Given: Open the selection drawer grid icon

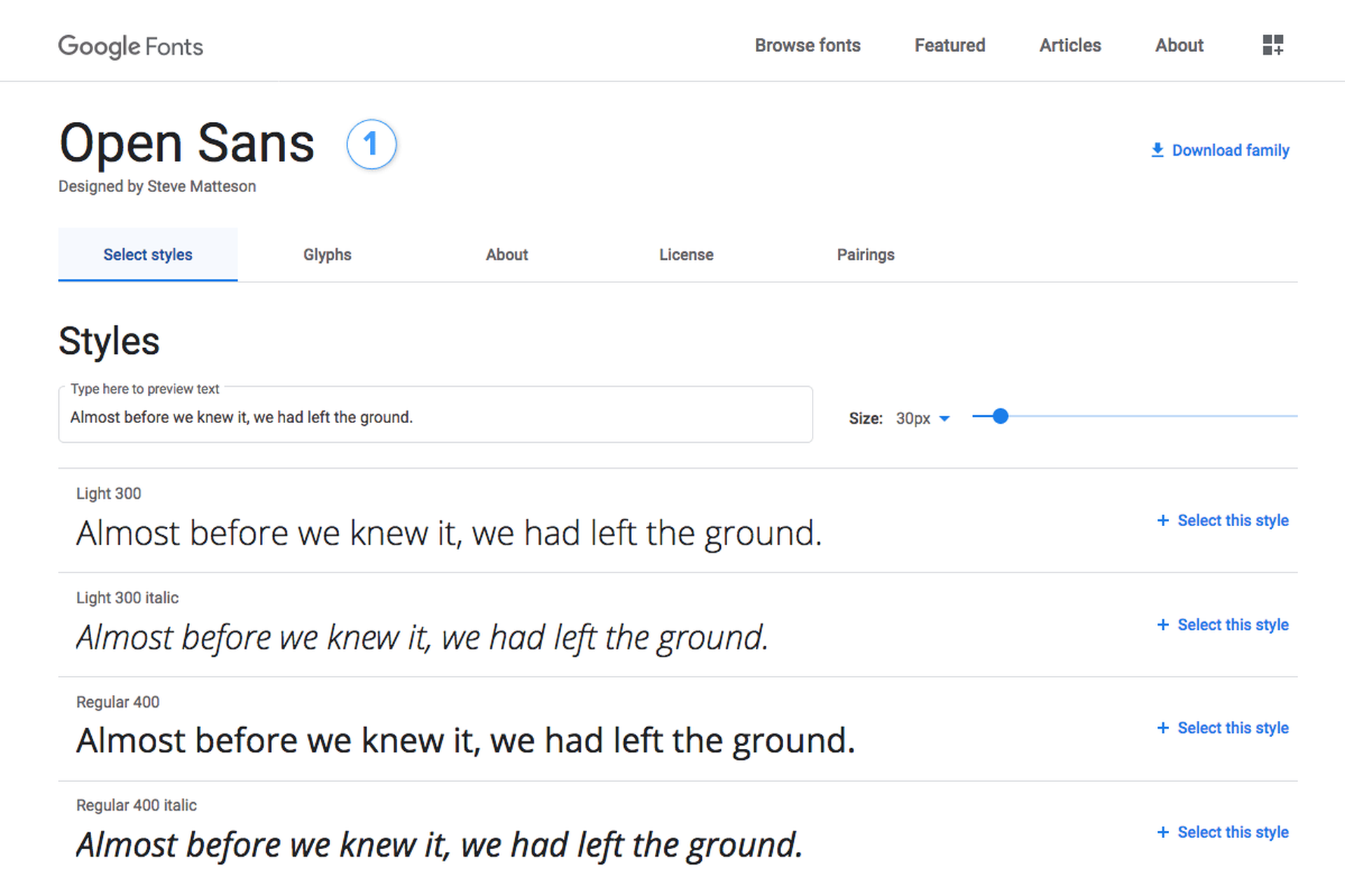Looking at the screenshot, I should pyautogui.click(x=1273, y=45).
